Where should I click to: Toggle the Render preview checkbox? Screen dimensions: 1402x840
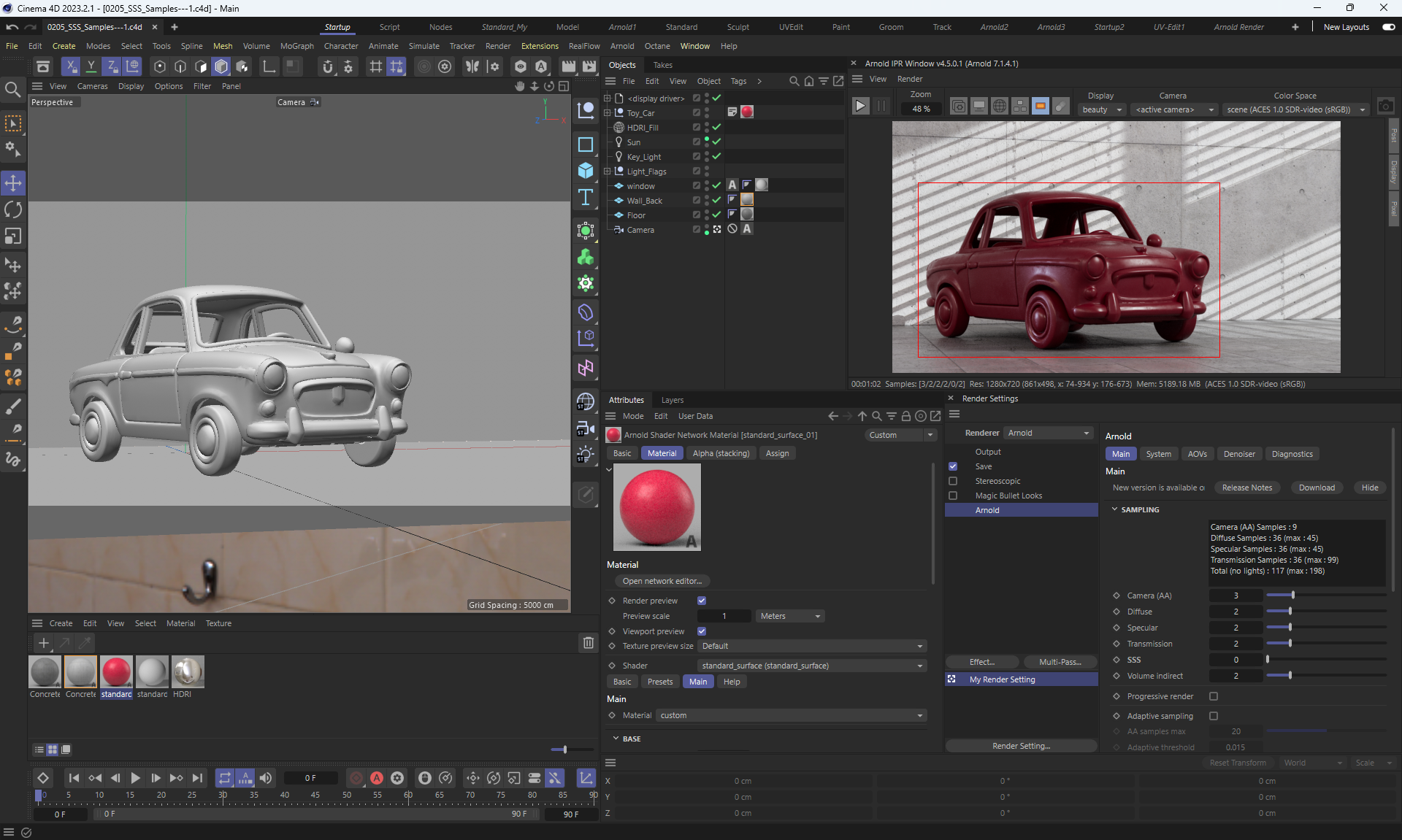pos(702,601)
